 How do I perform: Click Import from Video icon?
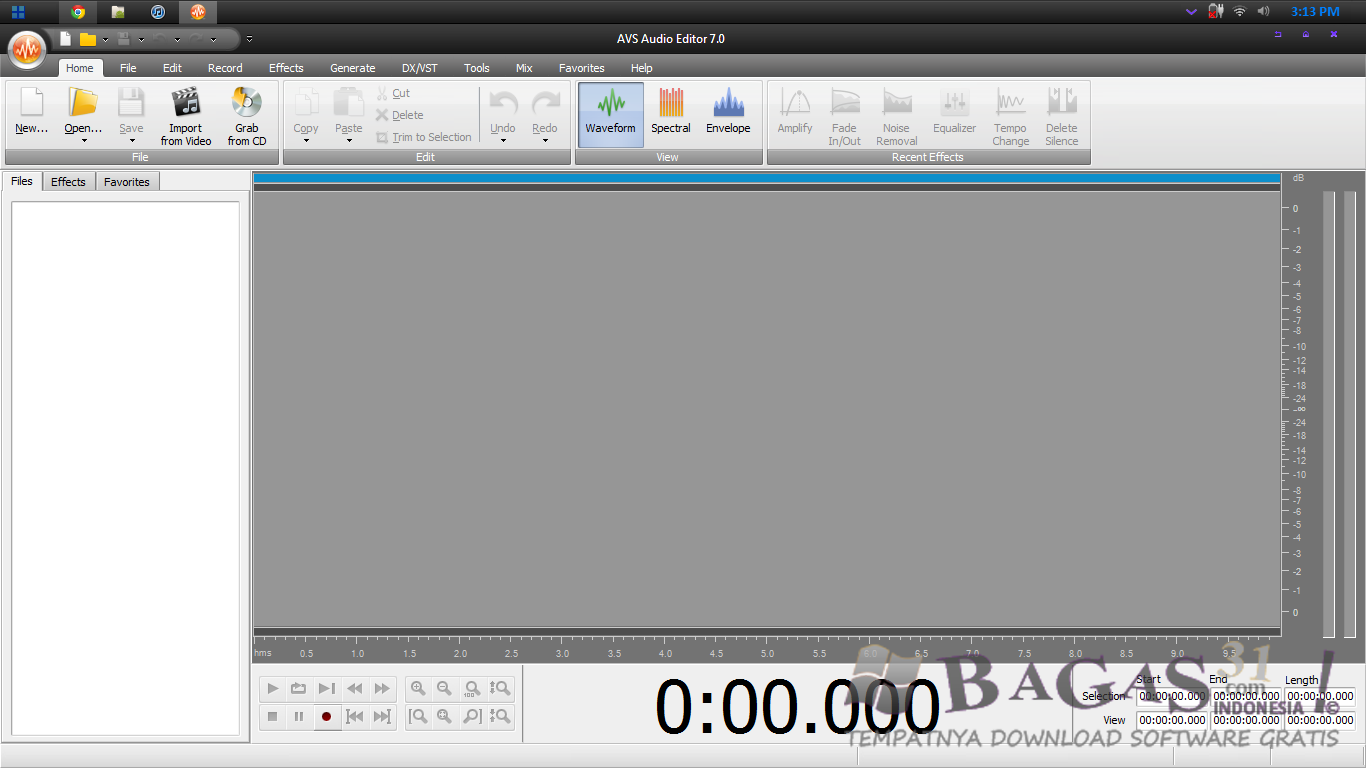186,103
